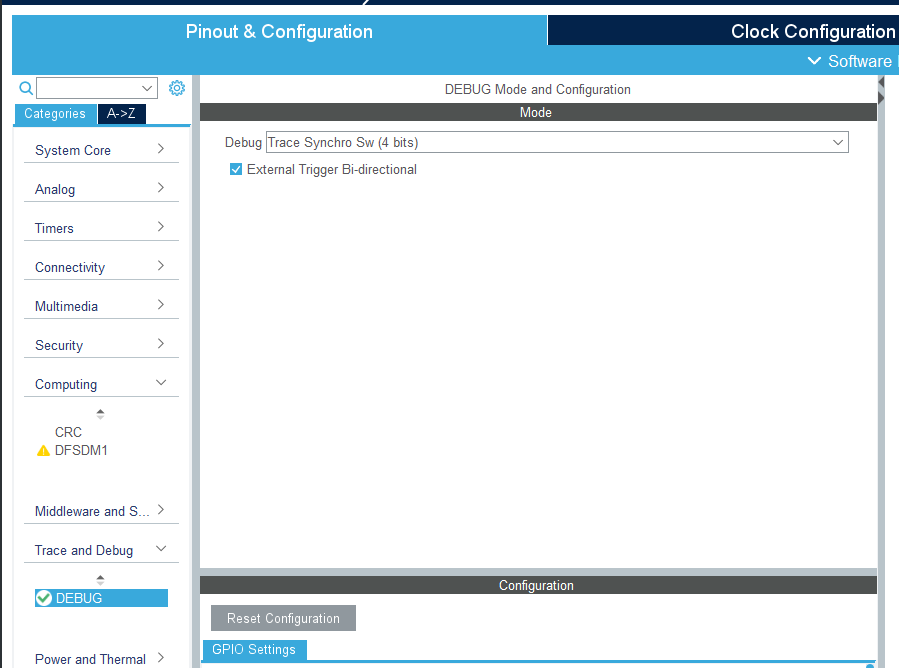Screen dimensions: 899x668
Task: Click the sort arrows above DEBUG item
Action: click(x=100, y=580)
